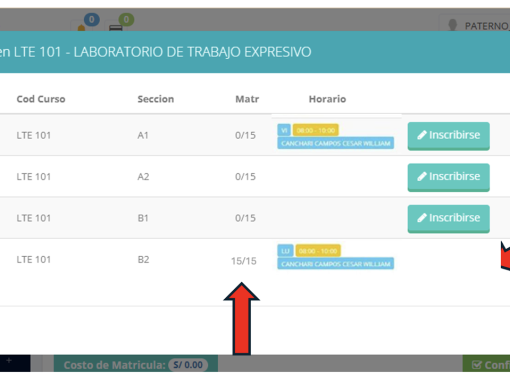The image size is (510, 382).
Task: Click the Seccion column header
Action: [156, 99]
